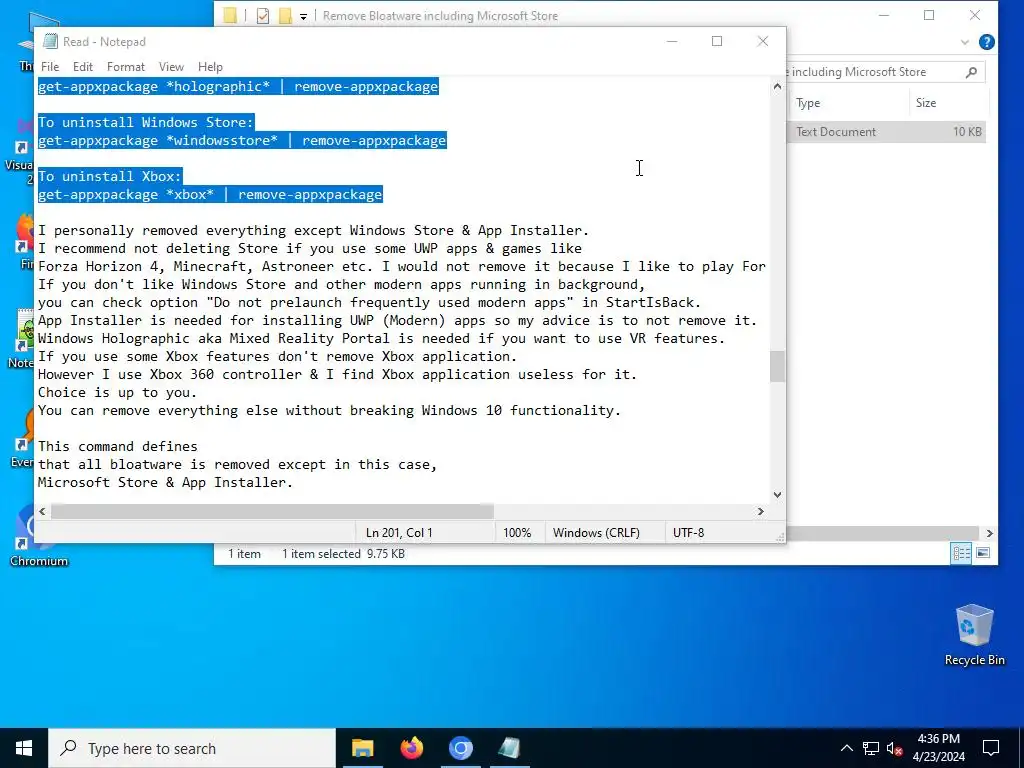Sort by the Type column header in Explorer
The width and height of the screenshot is (1024, 768).
(x=808, y=103)
